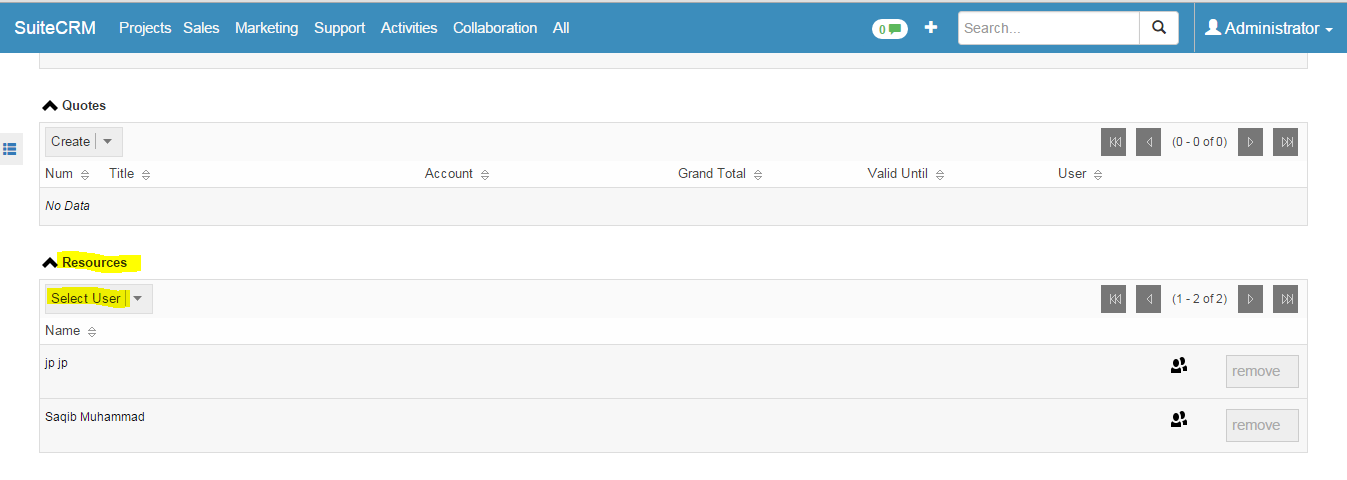Collapse the Resources subpanel
Screen dimensions: 1347x480
coord(50,262)
